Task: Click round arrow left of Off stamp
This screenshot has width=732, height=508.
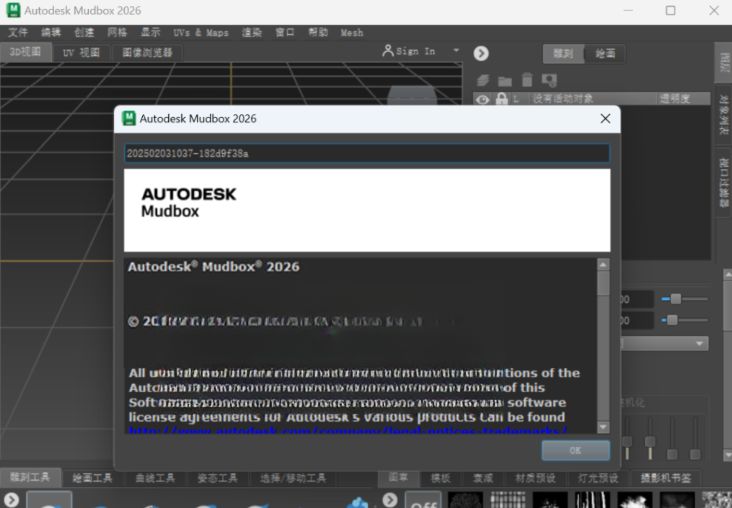Action: click(x=390, y=500)
